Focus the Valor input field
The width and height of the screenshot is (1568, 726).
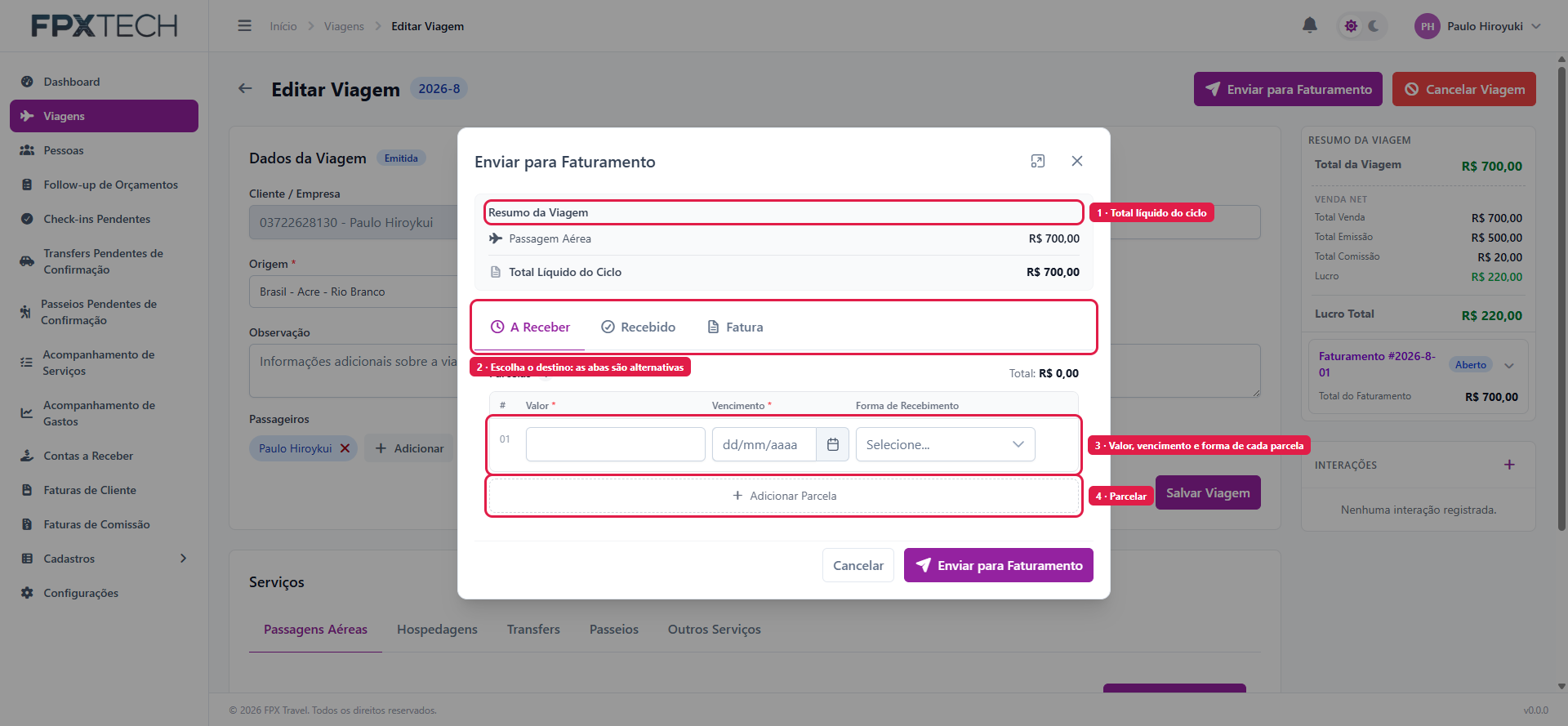pyautogui.click(x=616, y=444)
